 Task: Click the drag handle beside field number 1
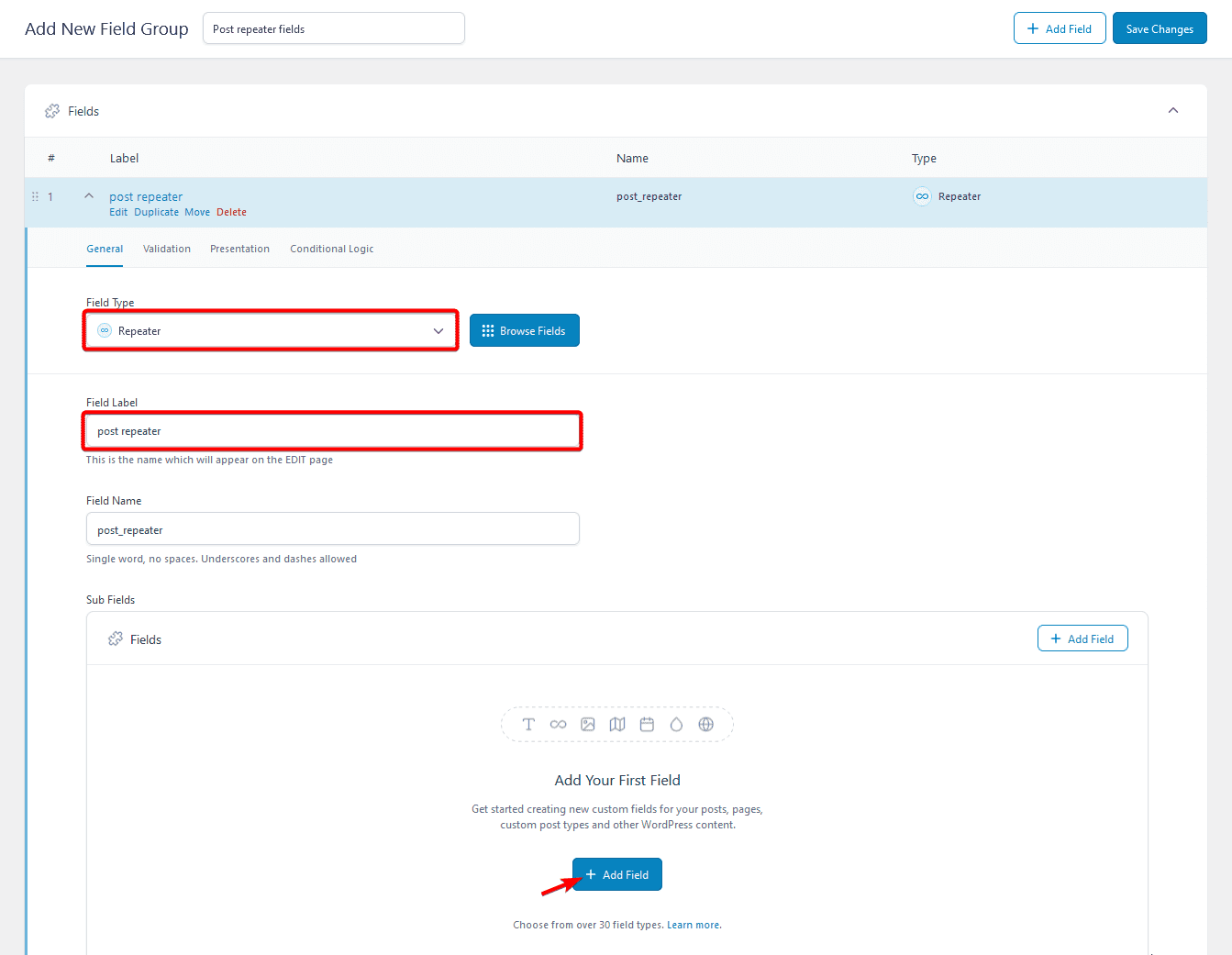coord(34,195)
